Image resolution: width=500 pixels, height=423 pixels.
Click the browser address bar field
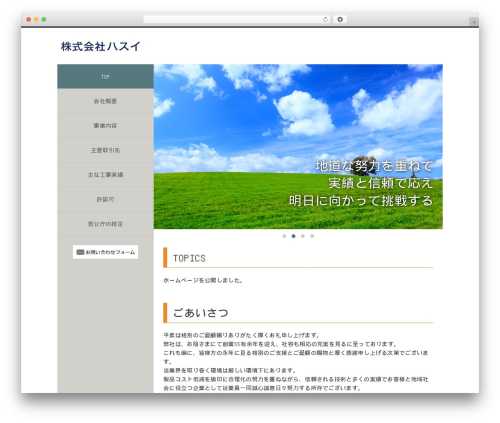(x=236, y=19)
